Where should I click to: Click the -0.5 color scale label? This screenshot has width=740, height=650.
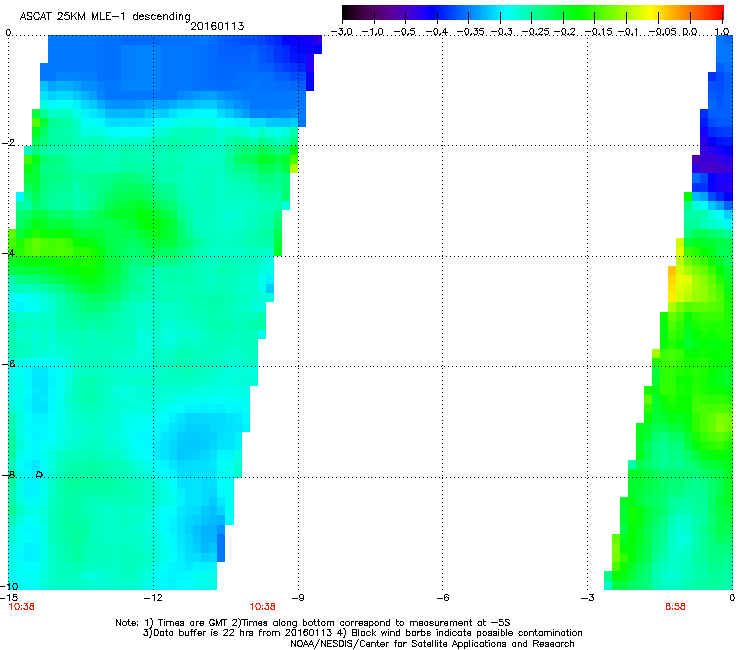click(x=405, y=32)
